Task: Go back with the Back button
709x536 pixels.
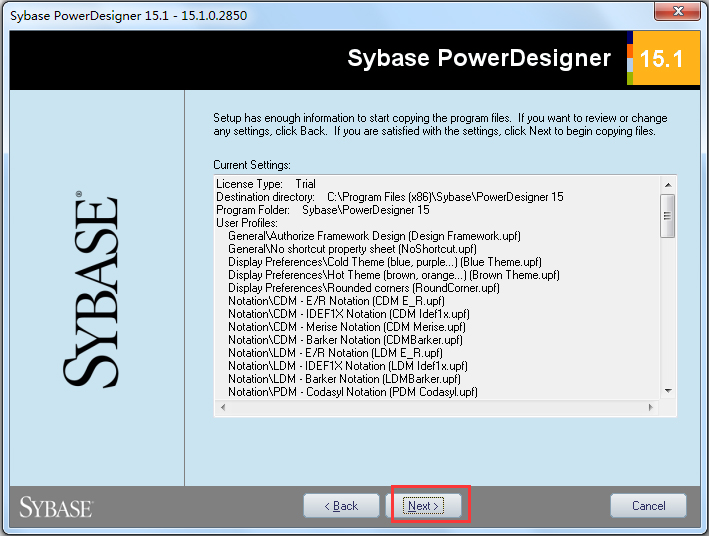Action: pos(341,506)
